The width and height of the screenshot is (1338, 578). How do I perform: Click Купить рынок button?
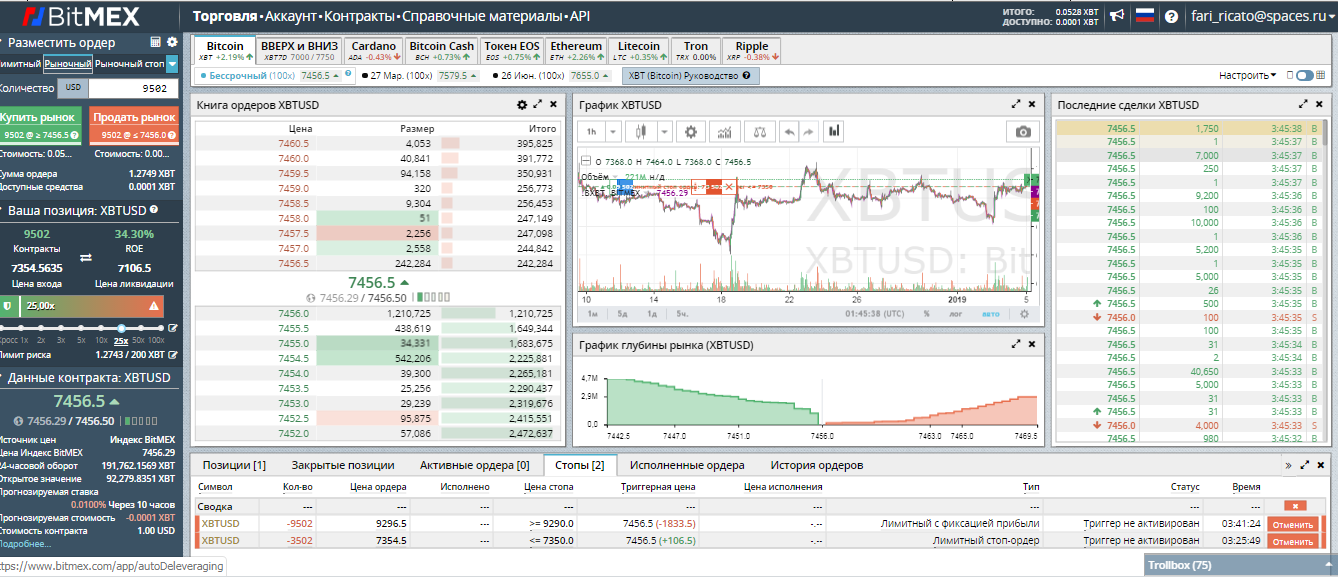click(40, 125)
